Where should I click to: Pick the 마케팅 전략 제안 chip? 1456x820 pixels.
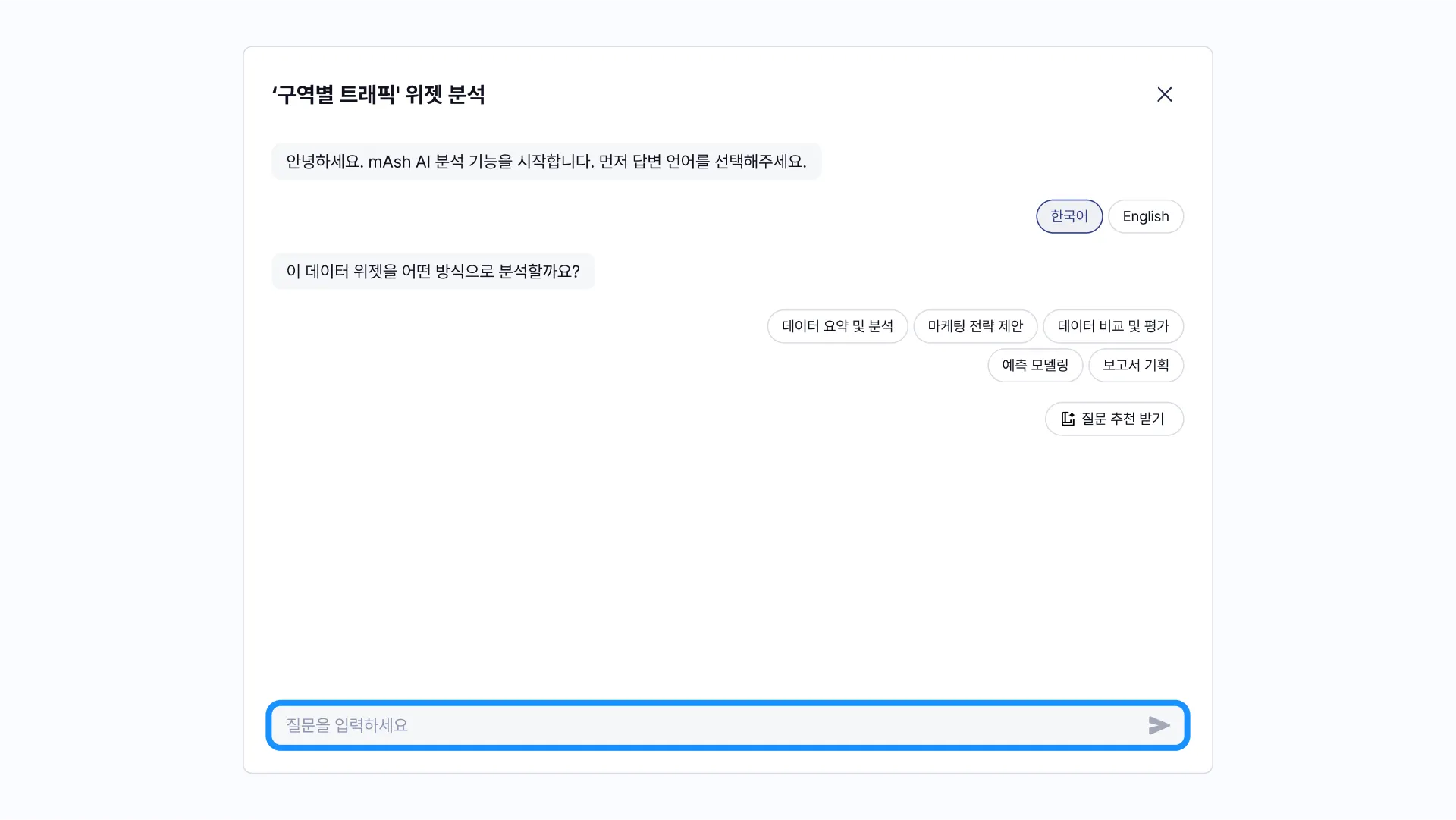[x=974, y=326]
